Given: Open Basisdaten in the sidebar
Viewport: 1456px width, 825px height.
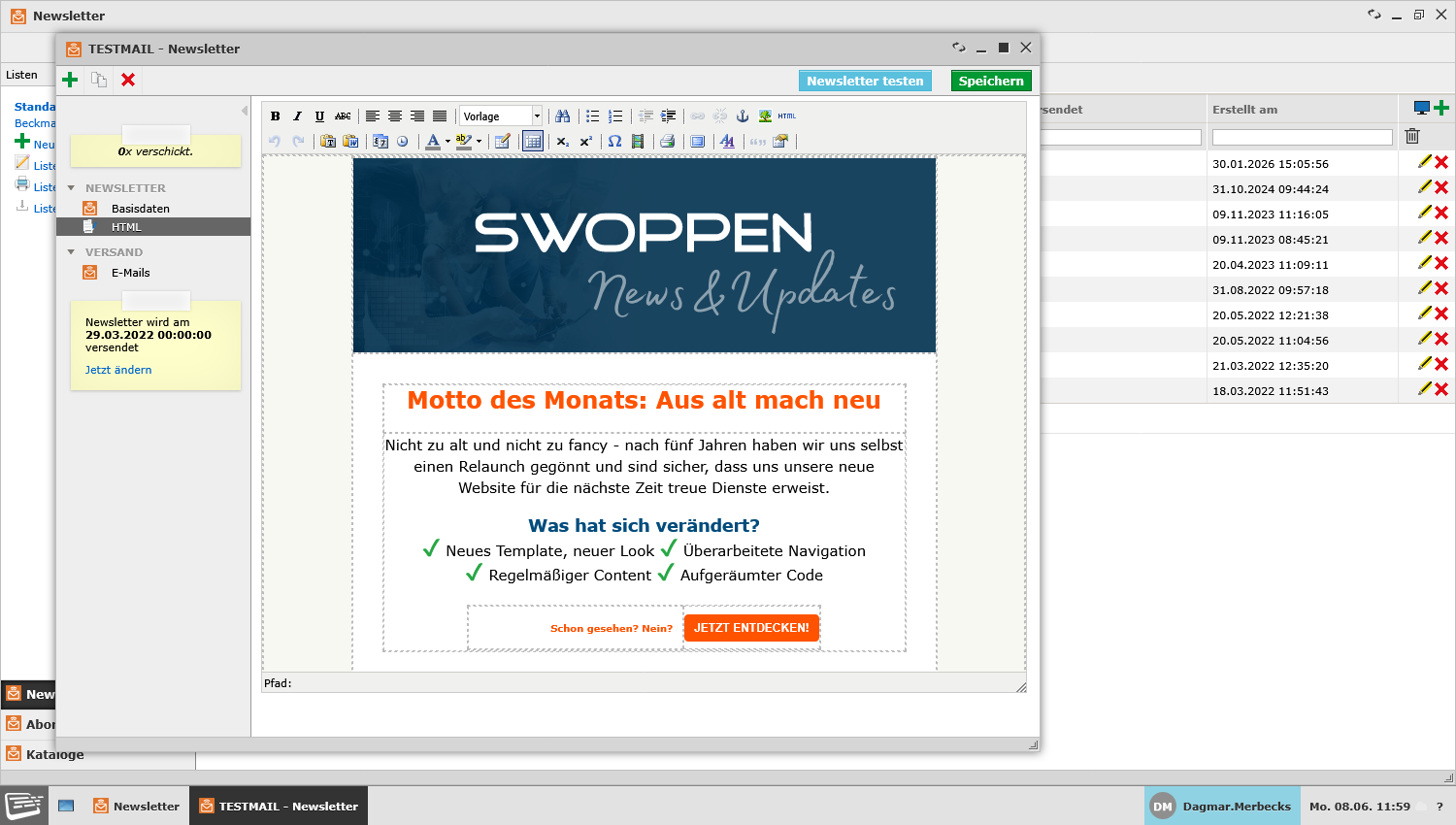Looking at the screenshot, I should click(x=141, y=209).
